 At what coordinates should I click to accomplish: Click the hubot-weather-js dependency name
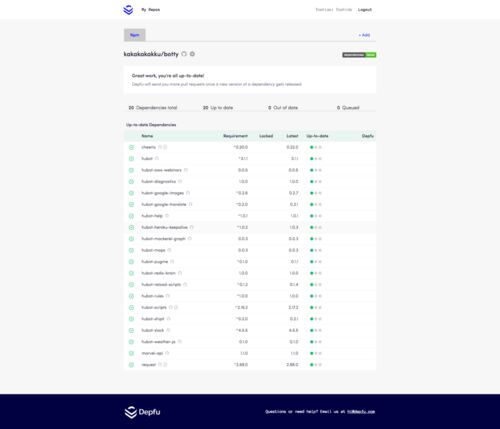[158, 342]
